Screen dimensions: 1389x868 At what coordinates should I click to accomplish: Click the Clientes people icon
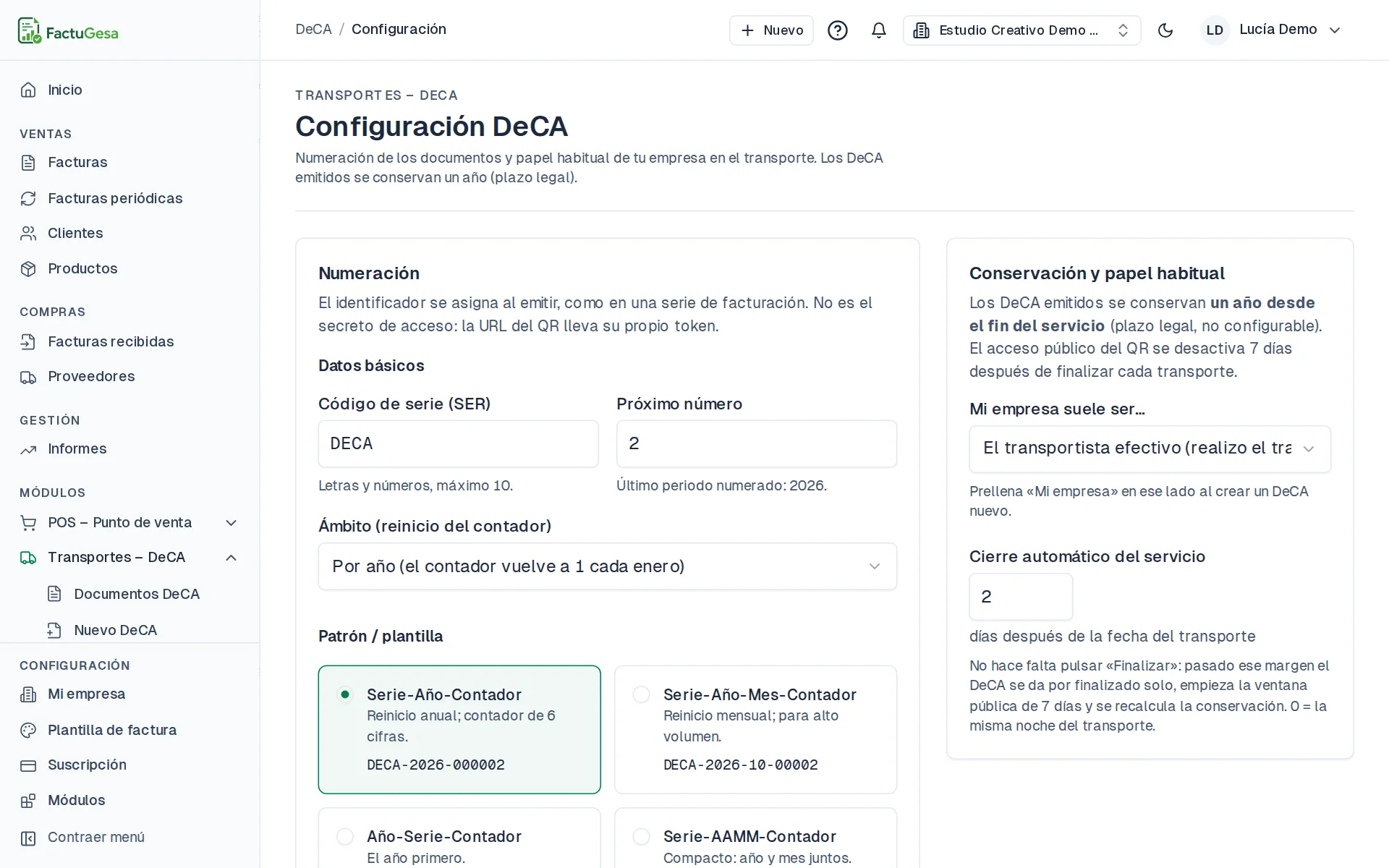pos(28,233)
